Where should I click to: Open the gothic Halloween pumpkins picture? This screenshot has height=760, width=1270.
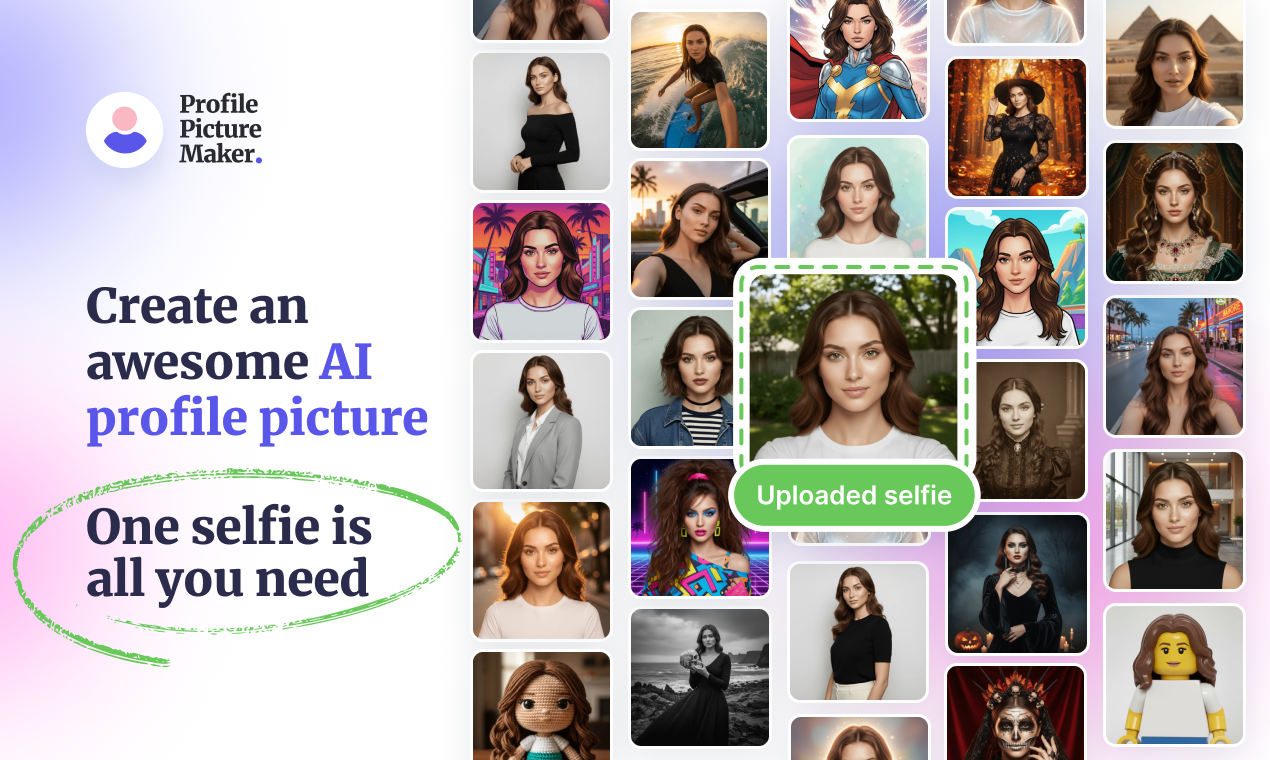coord(1016,584)
